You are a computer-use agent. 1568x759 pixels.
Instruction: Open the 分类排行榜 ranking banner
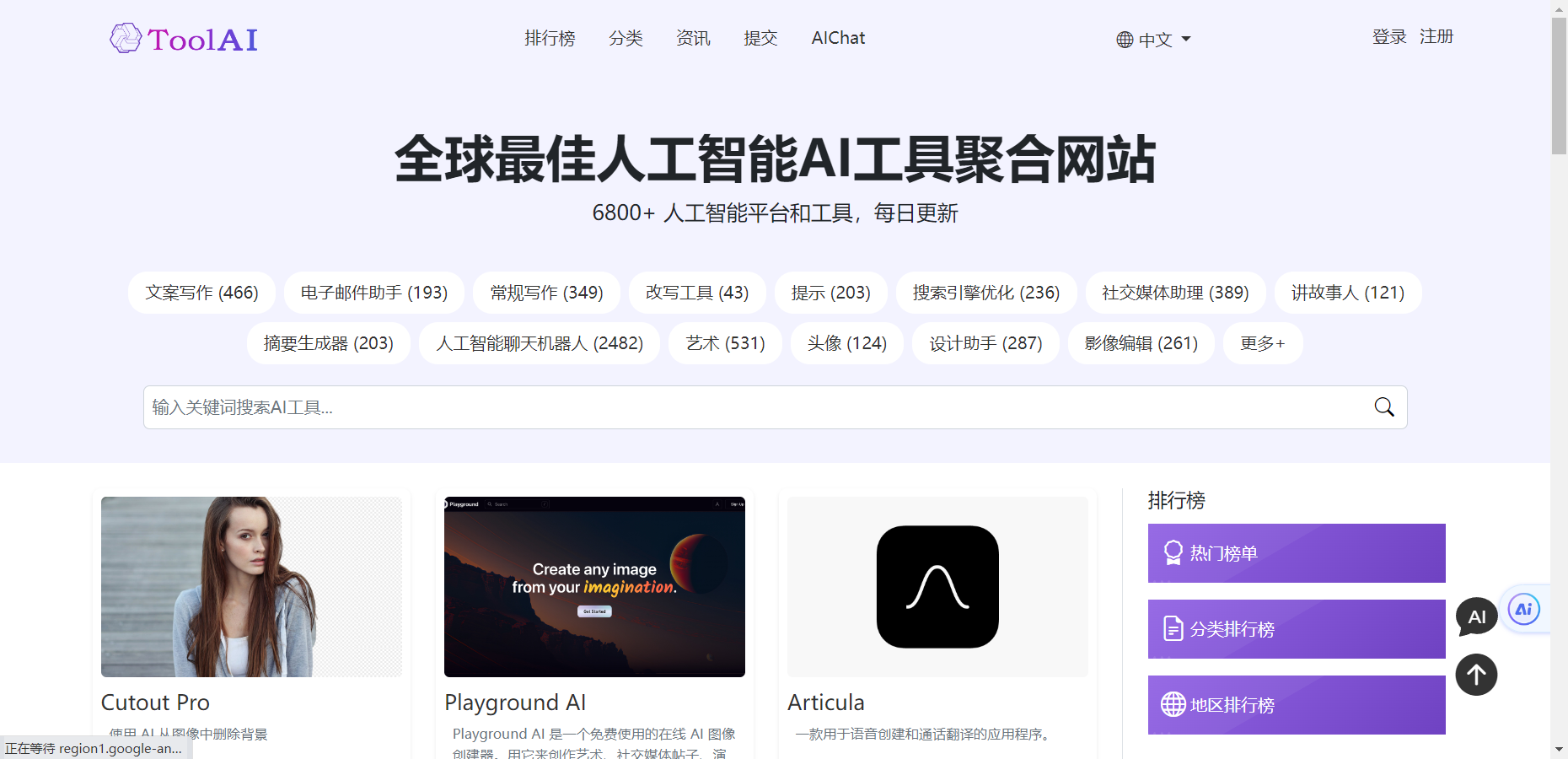[x=1297, y=629]
